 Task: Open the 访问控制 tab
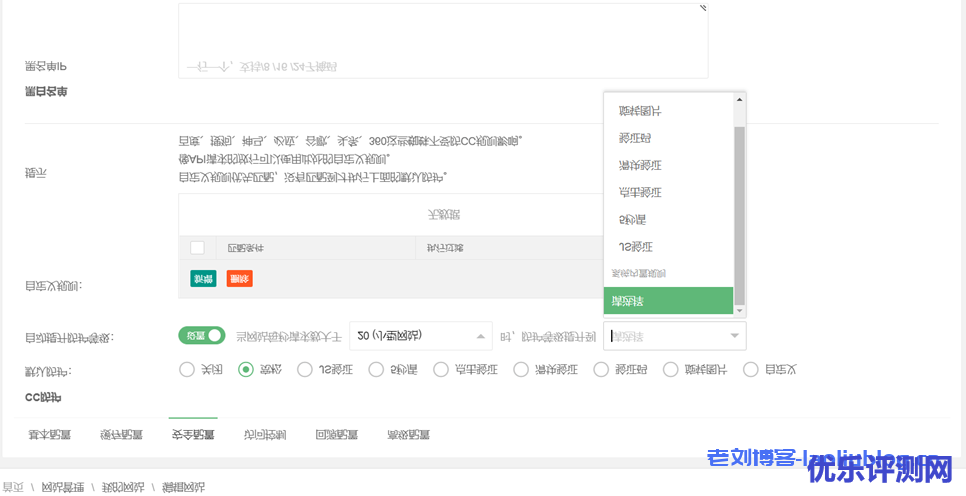(x=265, y=435)
